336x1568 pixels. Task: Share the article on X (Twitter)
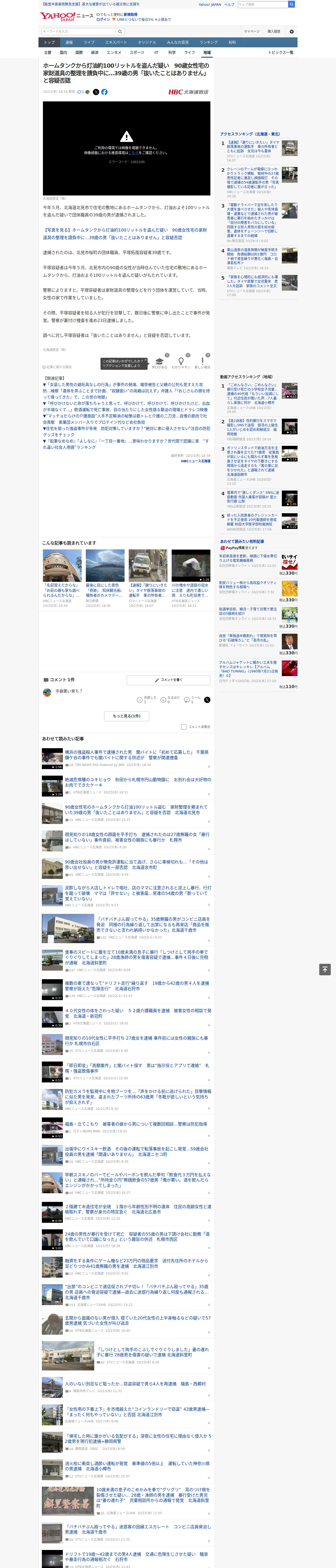pyautogui.click(x=96, y=92)
